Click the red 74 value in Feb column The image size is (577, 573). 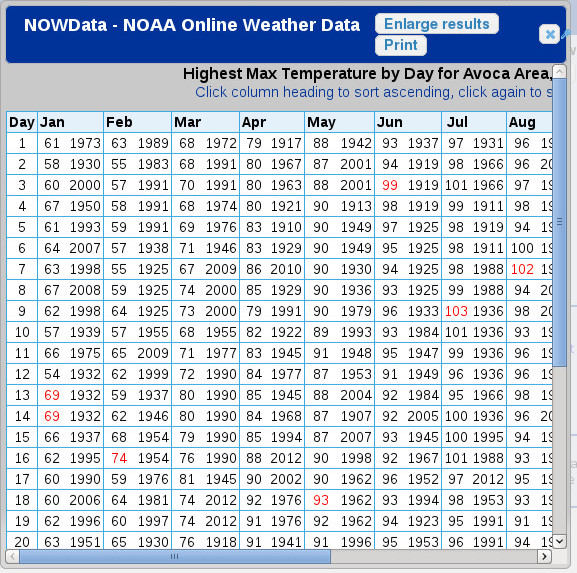point(119,458)
